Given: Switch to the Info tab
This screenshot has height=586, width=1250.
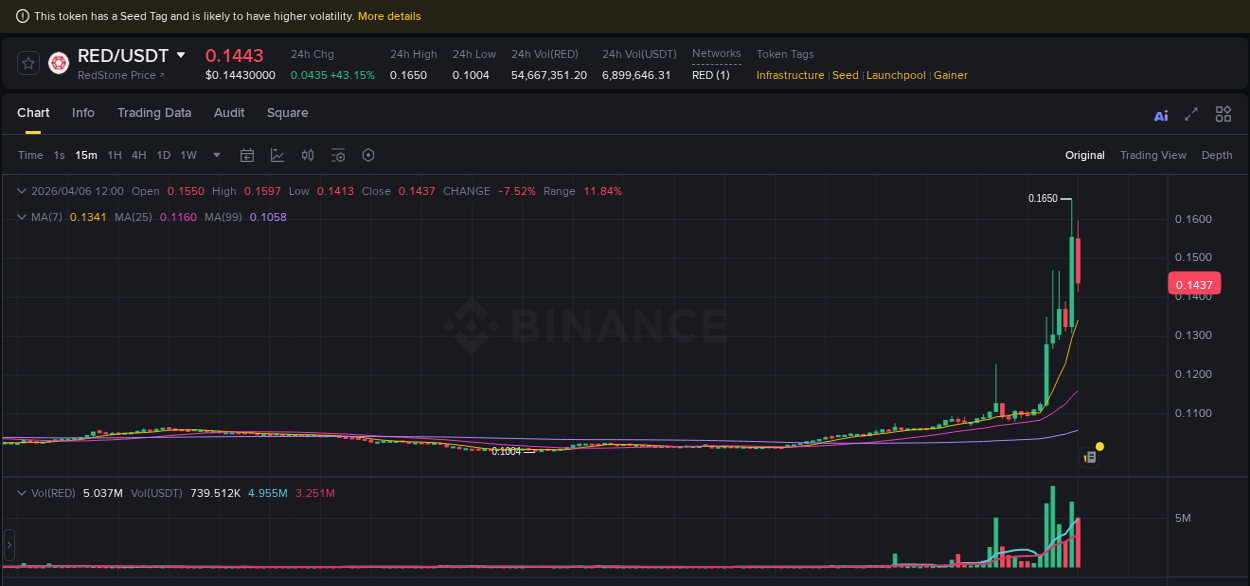Looking at the screenshot, I should (83, 113).
